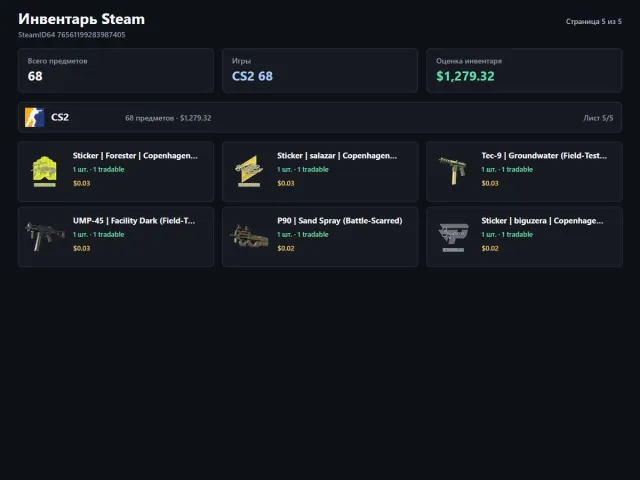Click the $0.02 price of biguzera sticker
The width and height of the screenshot is (640, 480).
pos(490,248)
